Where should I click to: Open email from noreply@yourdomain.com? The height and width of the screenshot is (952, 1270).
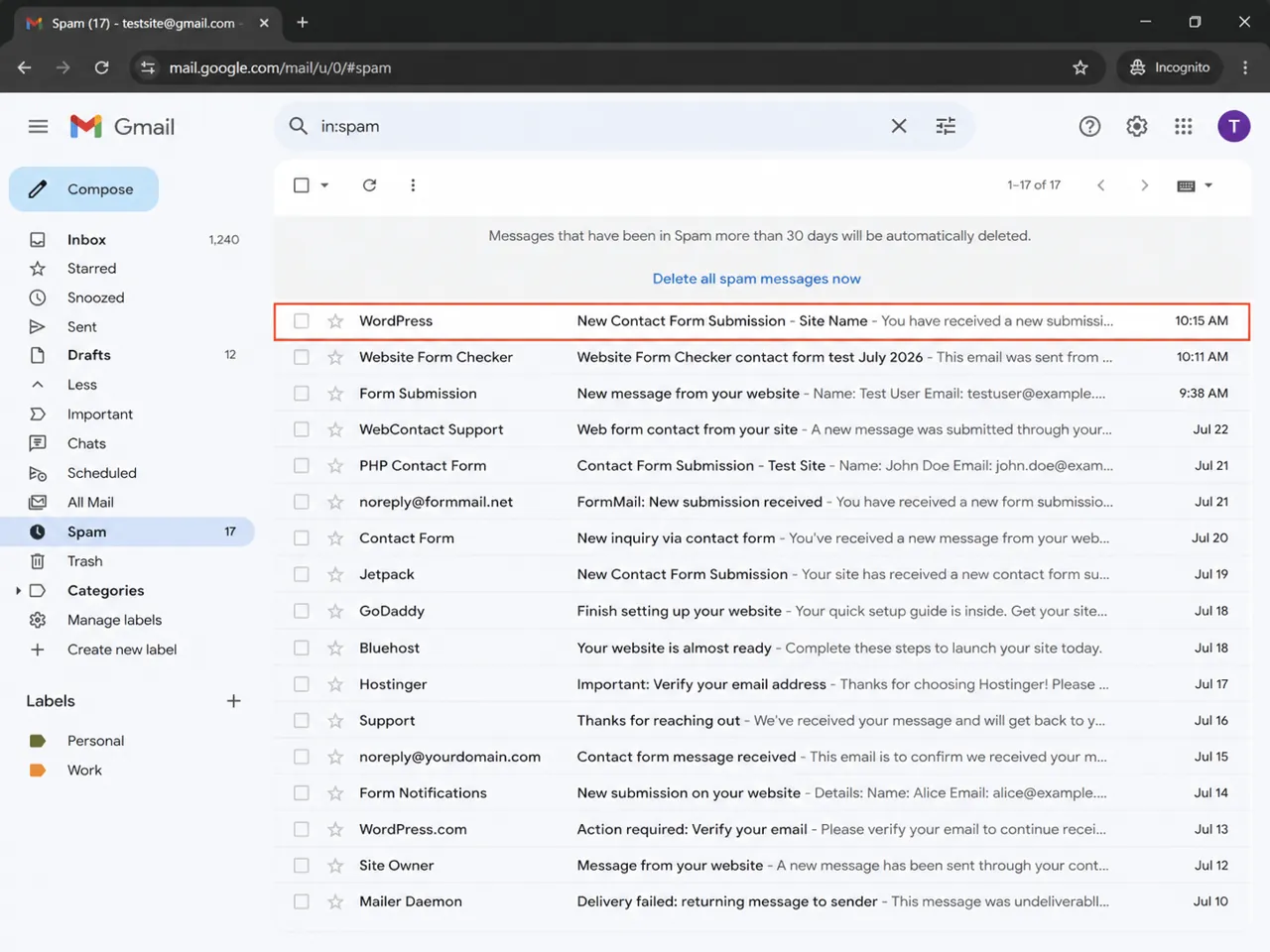tap(762, 757)
